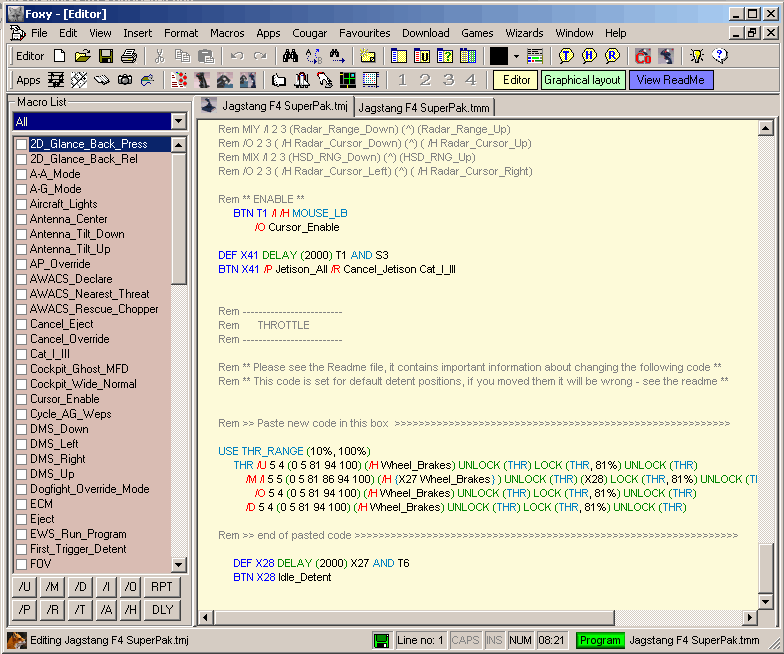Click the black color swatch
Screen dimensions: 784x654
[499, 56]
